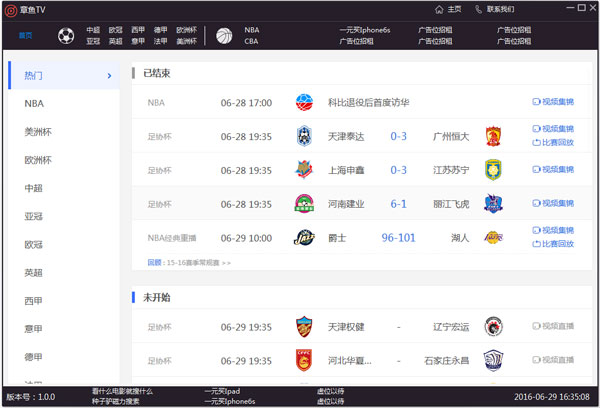Select the football category icon
Image resolution: width=600 pixels, height=408 pixels.
click(x=66, y=36)
